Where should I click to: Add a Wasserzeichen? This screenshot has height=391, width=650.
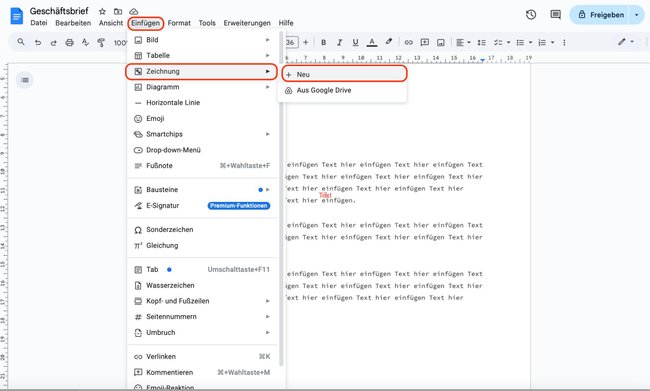coord(202,285)
